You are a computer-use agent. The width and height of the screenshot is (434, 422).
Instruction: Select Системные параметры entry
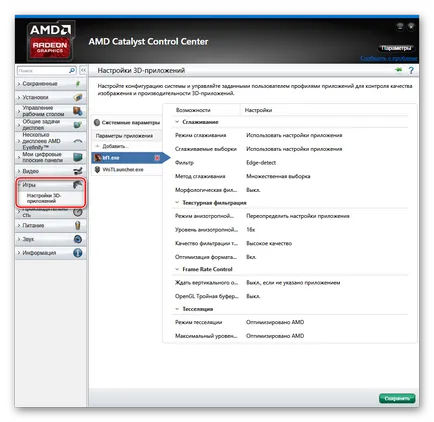(x=127, y=122)
